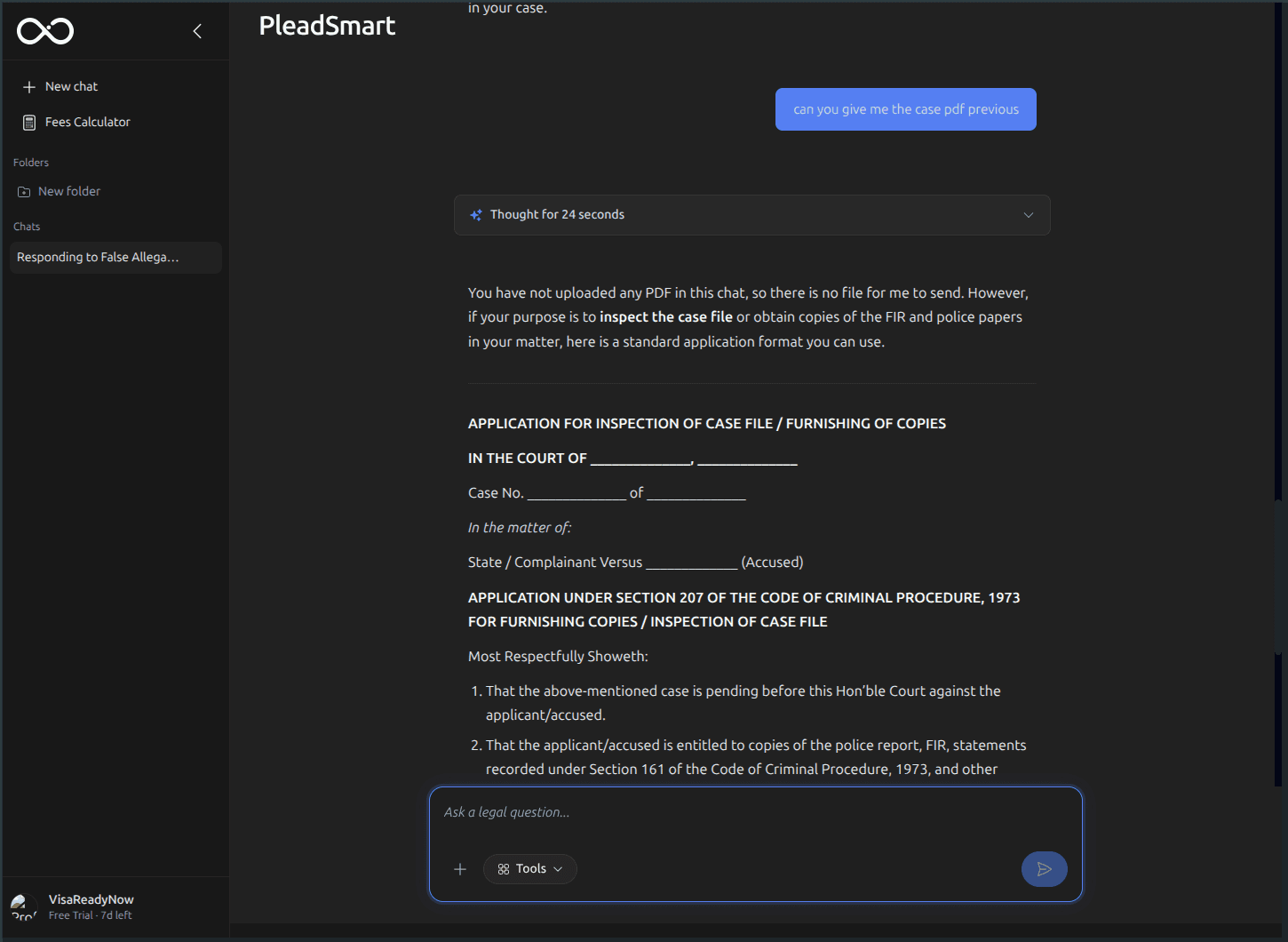Screen dimensions: 1288x942
Task: Click the Folders section header
Action: 31,163
